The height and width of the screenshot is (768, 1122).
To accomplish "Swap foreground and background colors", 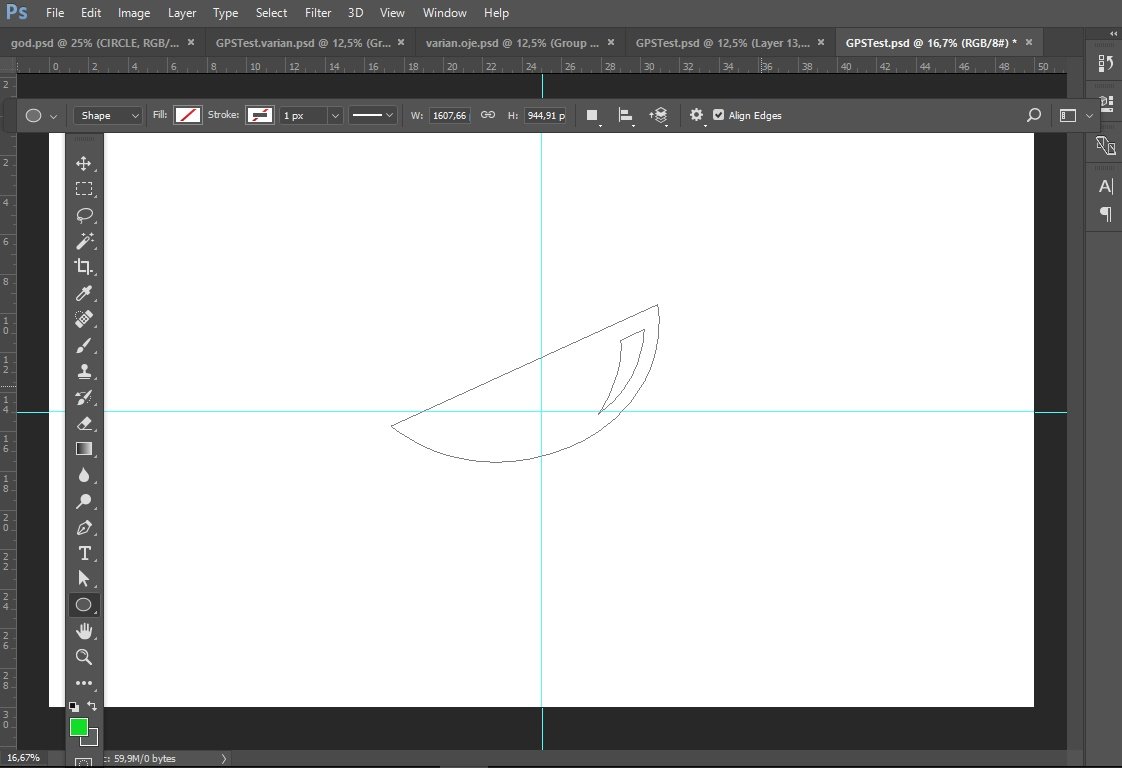I will click(x=92, y=706).
